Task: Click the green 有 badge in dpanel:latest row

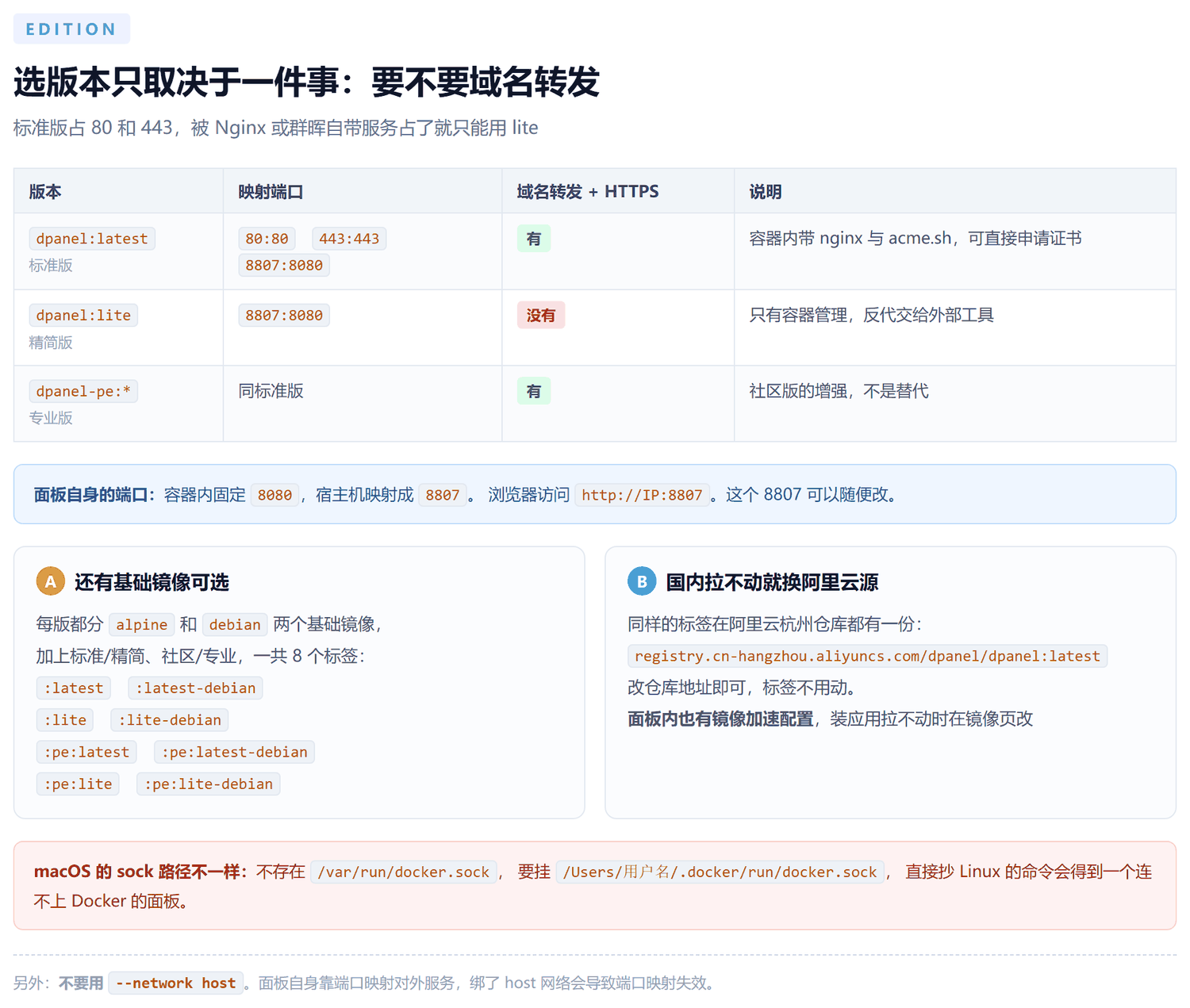Action: 534,239
